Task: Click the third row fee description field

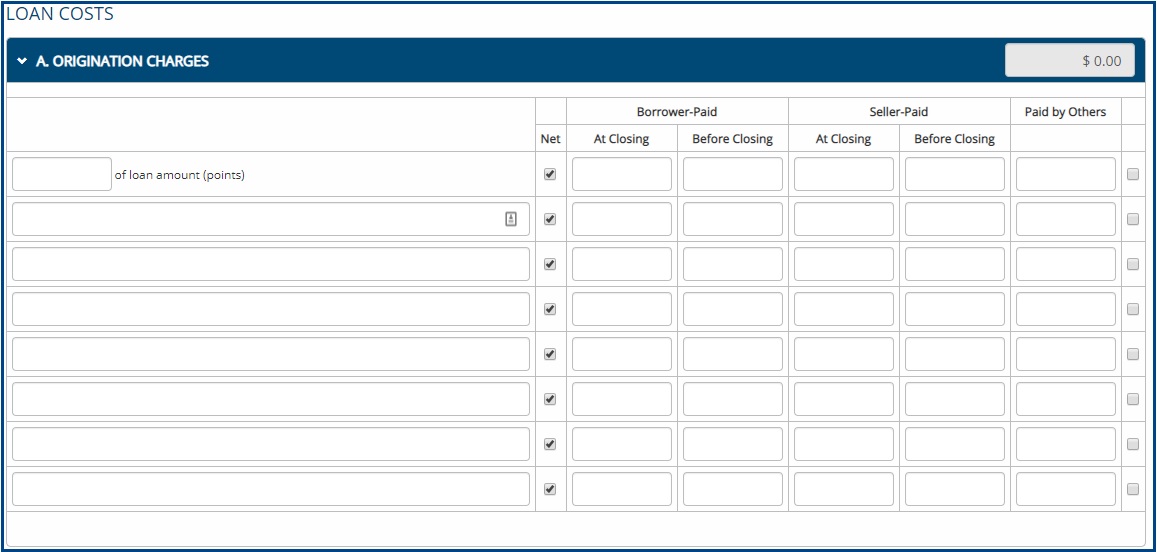Action: (270, 264)
